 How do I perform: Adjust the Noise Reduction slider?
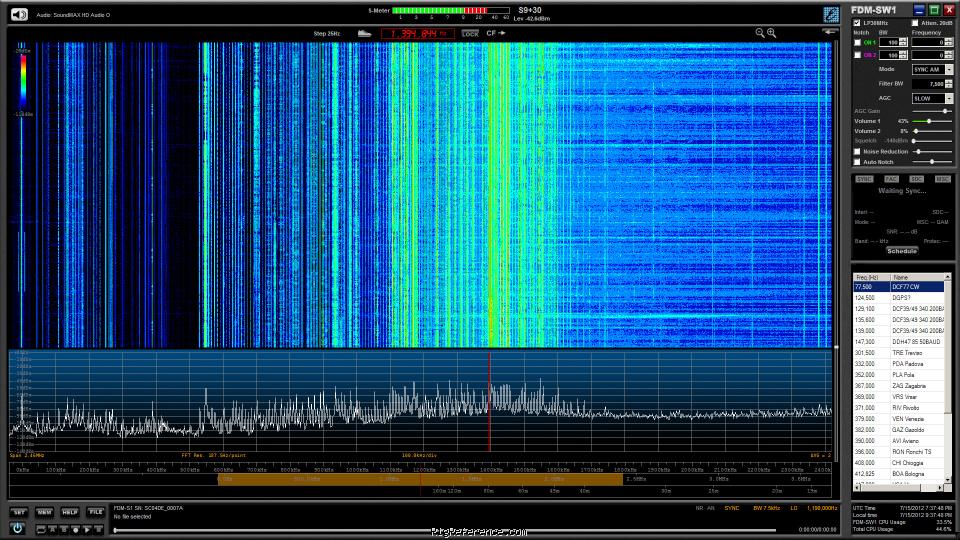tap(932, 151)
